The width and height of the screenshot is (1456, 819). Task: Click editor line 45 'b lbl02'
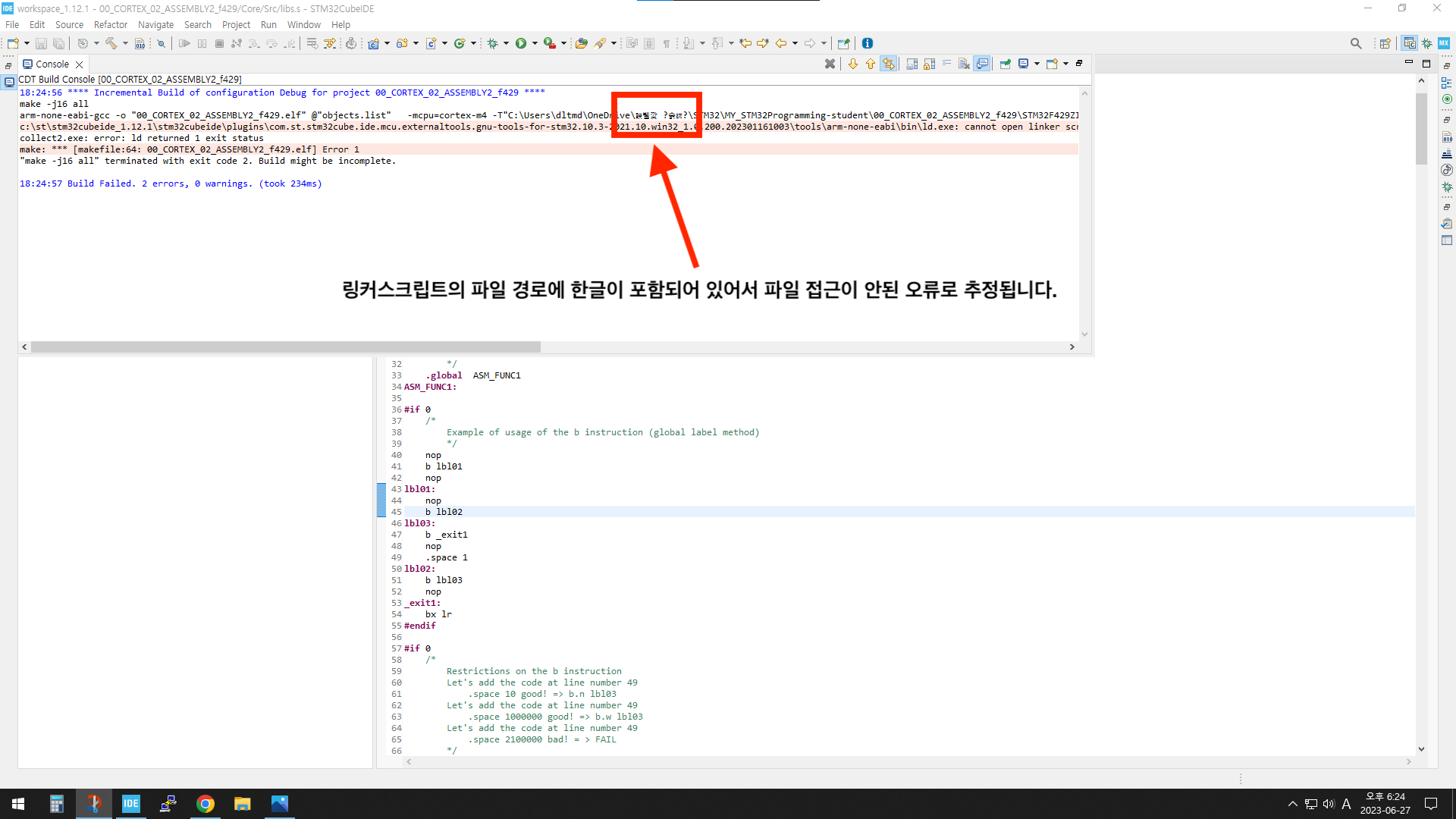444,512
